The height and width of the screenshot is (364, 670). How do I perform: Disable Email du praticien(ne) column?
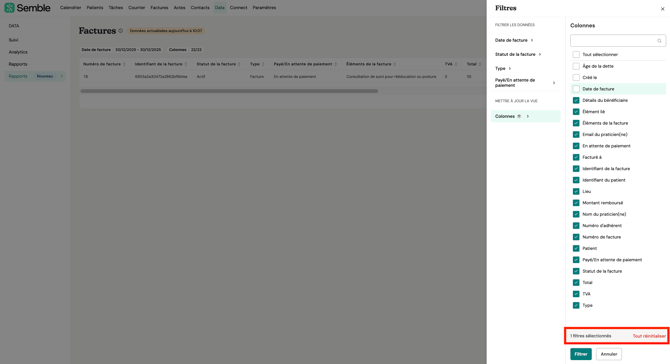coord(576,135)
